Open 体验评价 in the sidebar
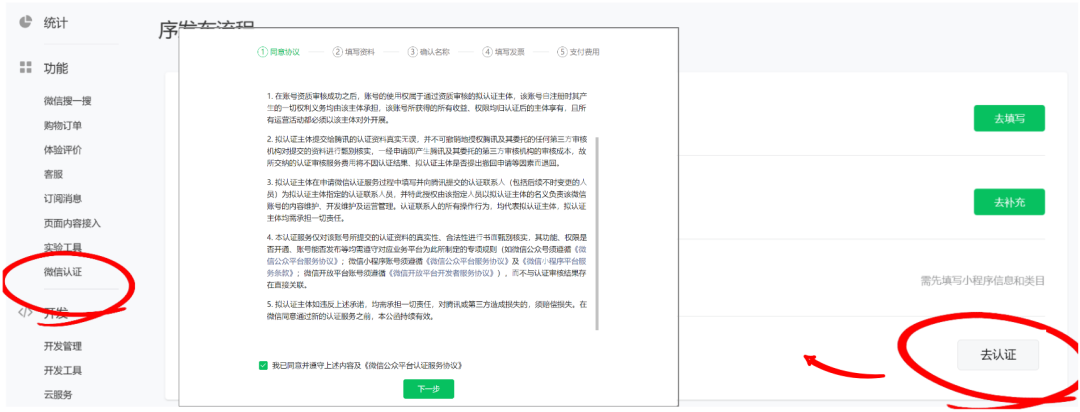Screen dimensions: 1080x412 click(x=63, y=150)
